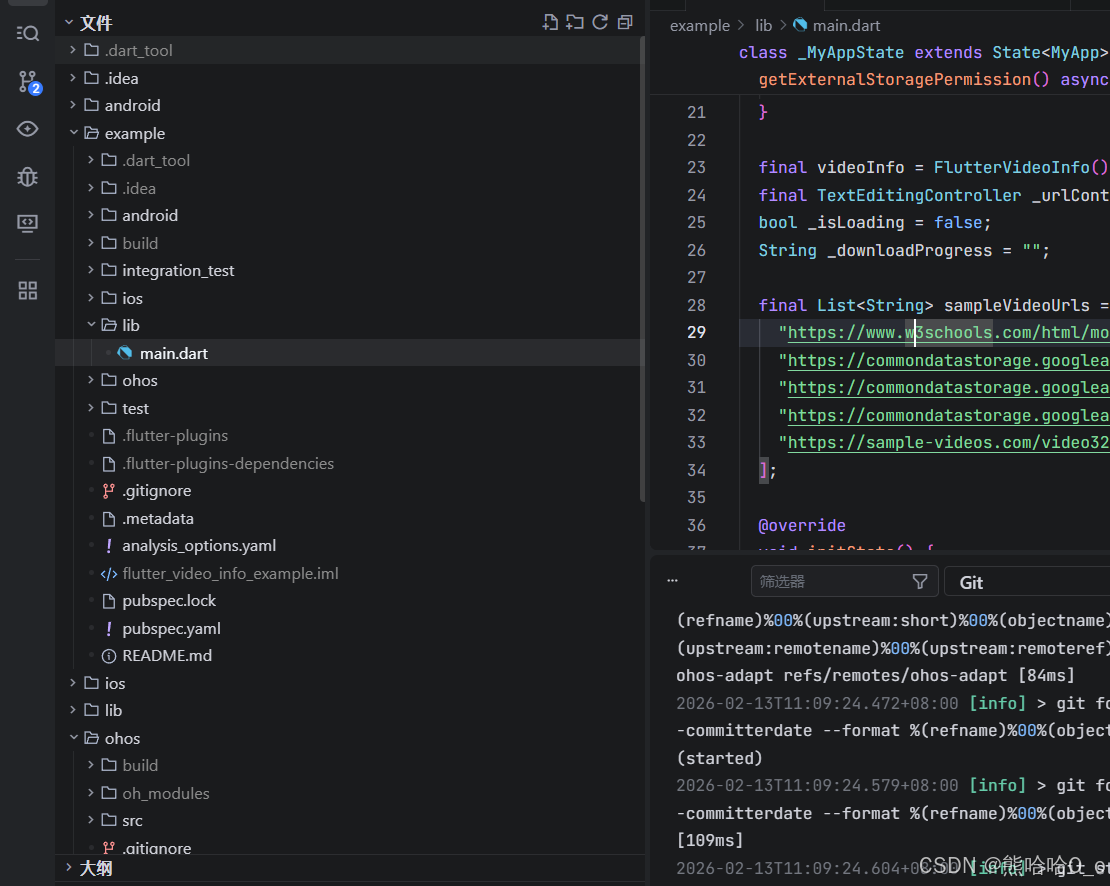1110x886 pixels.
Task: Click Dart icon in breadcrumb main.dart
Action: pyautogui.click(x=800, y=25)
